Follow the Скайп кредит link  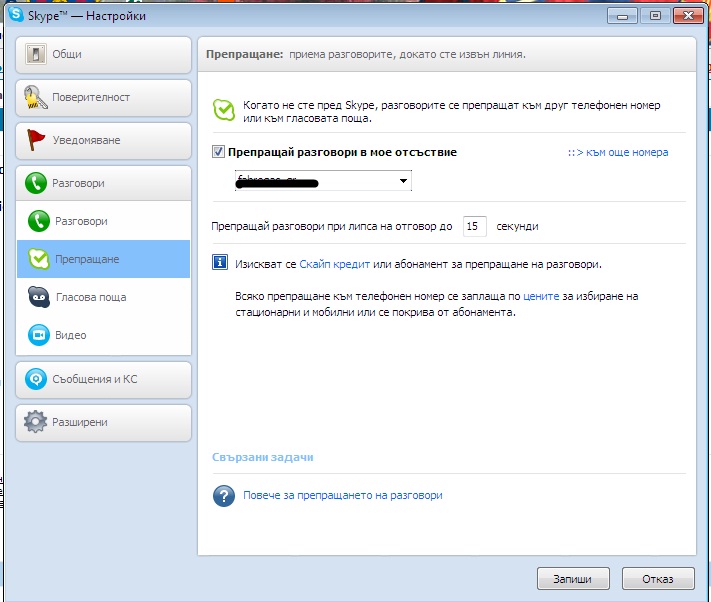point(335,264)
